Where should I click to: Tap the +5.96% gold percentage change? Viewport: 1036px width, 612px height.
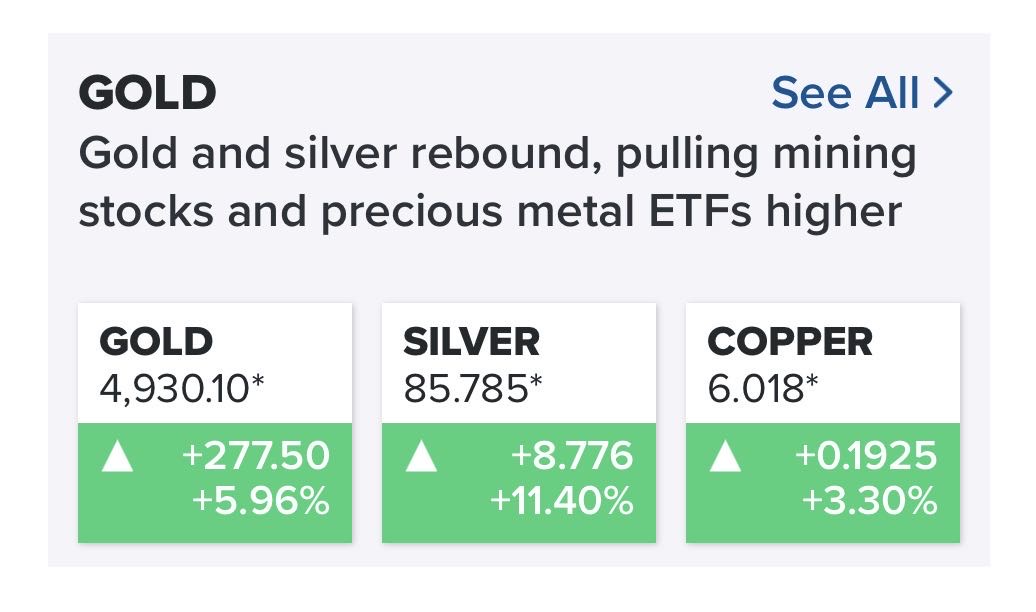tap(262, 501)
